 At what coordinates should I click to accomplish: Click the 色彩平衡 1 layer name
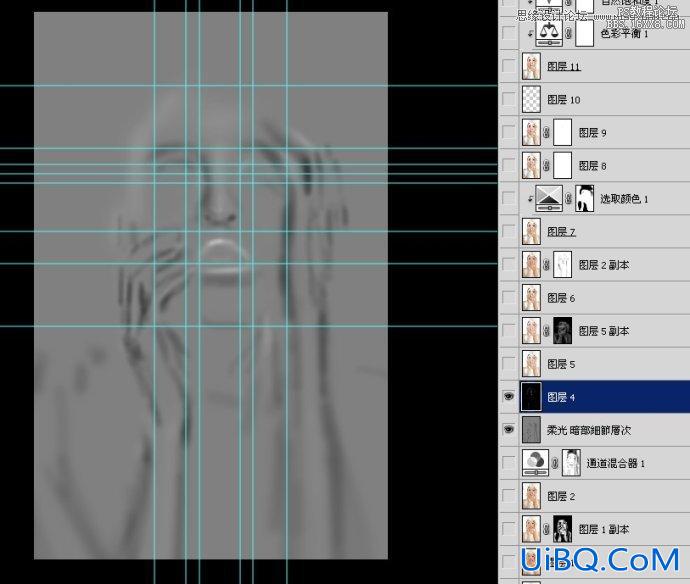pyautogui.click(x=624, y=33)
